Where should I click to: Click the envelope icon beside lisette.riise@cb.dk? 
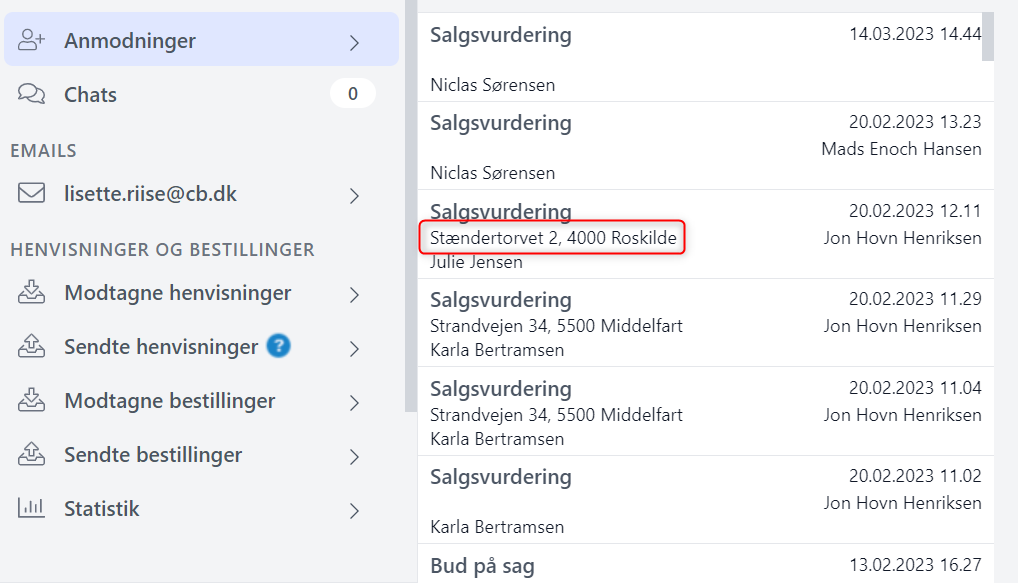(x=32, y=194)
